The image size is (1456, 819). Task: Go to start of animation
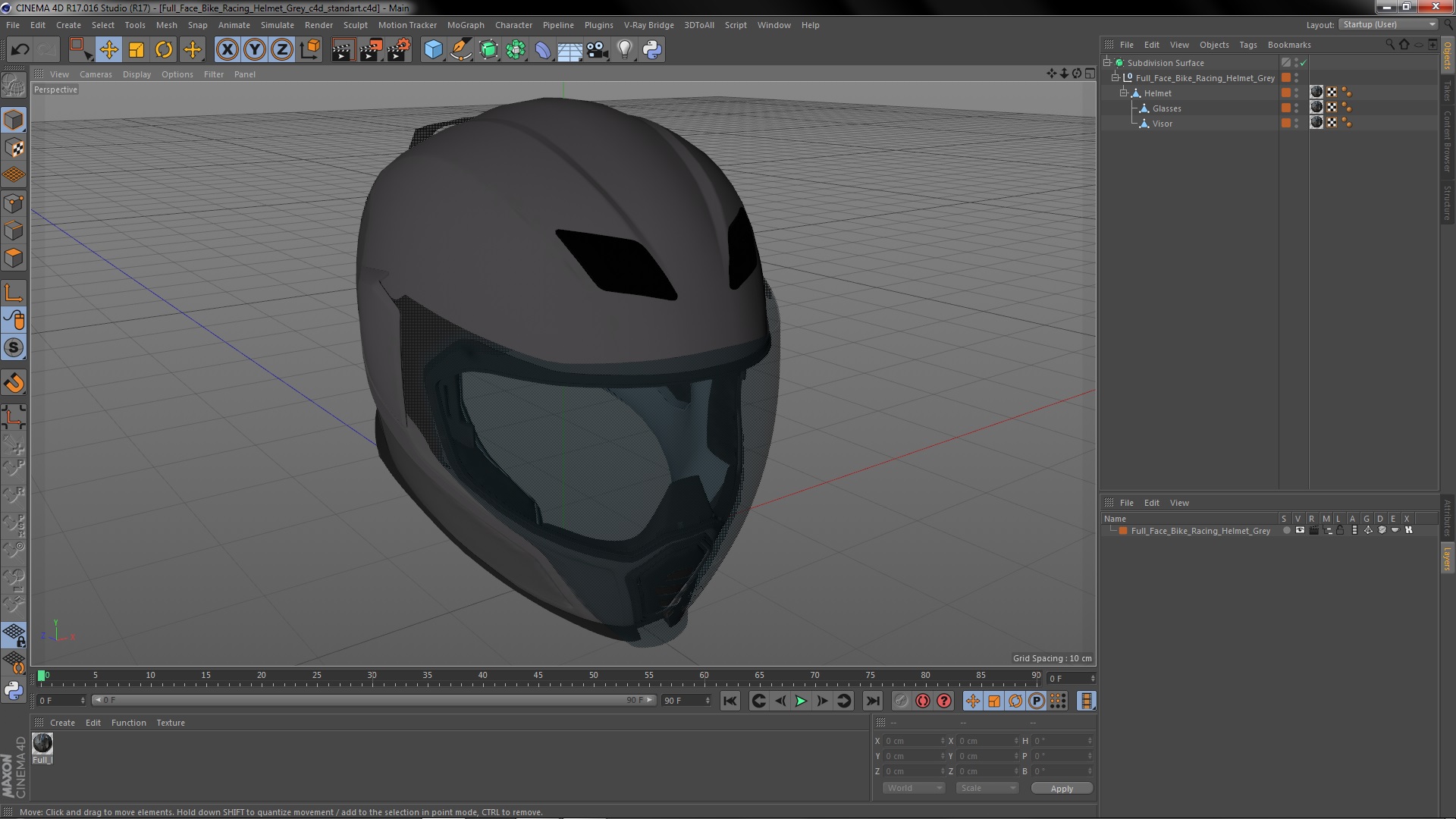point(730,701)
